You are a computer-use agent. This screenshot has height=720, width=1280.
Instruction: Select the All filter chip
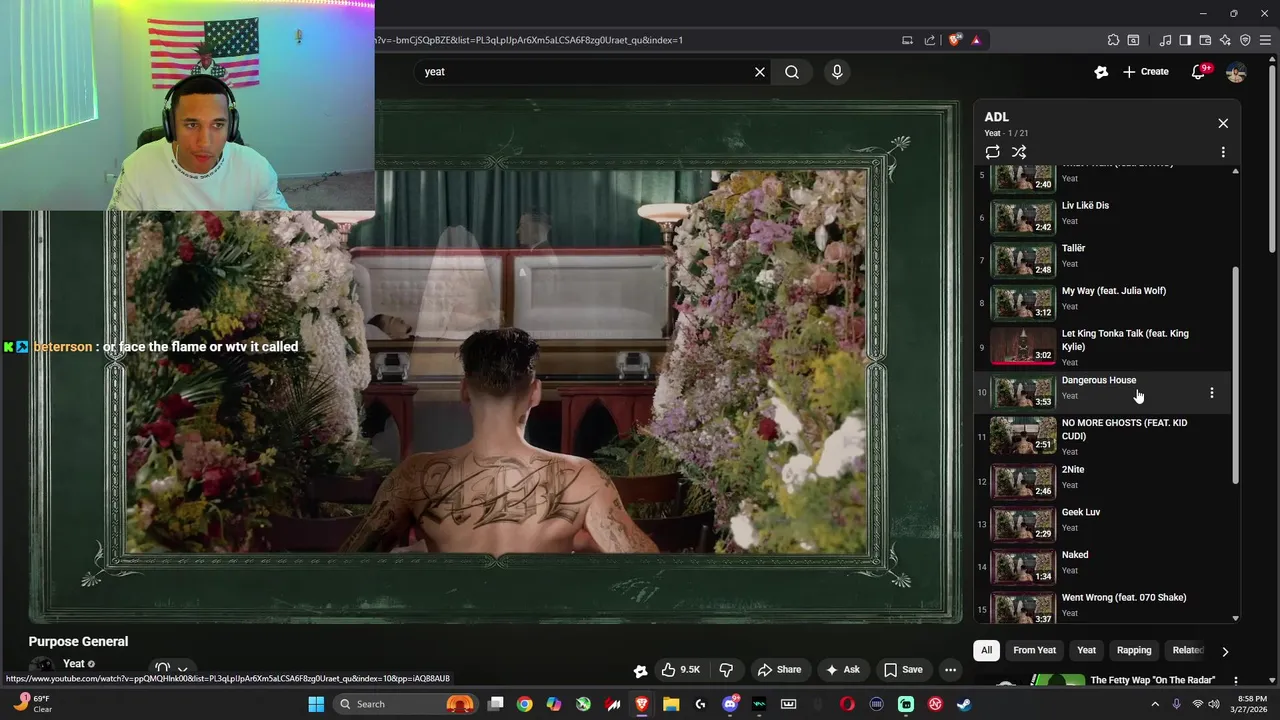(986, 650)
